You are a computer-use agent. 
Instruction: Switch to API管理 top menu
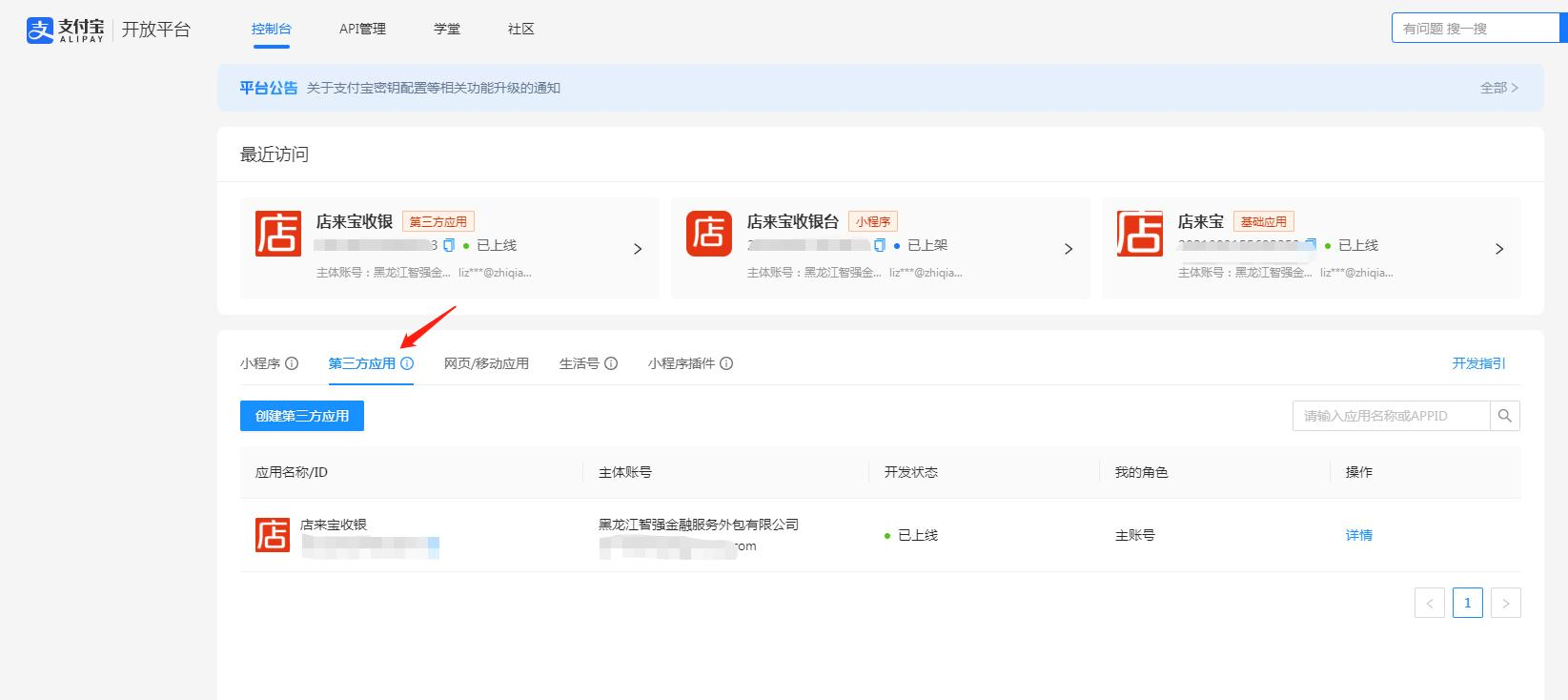[362, 29]
